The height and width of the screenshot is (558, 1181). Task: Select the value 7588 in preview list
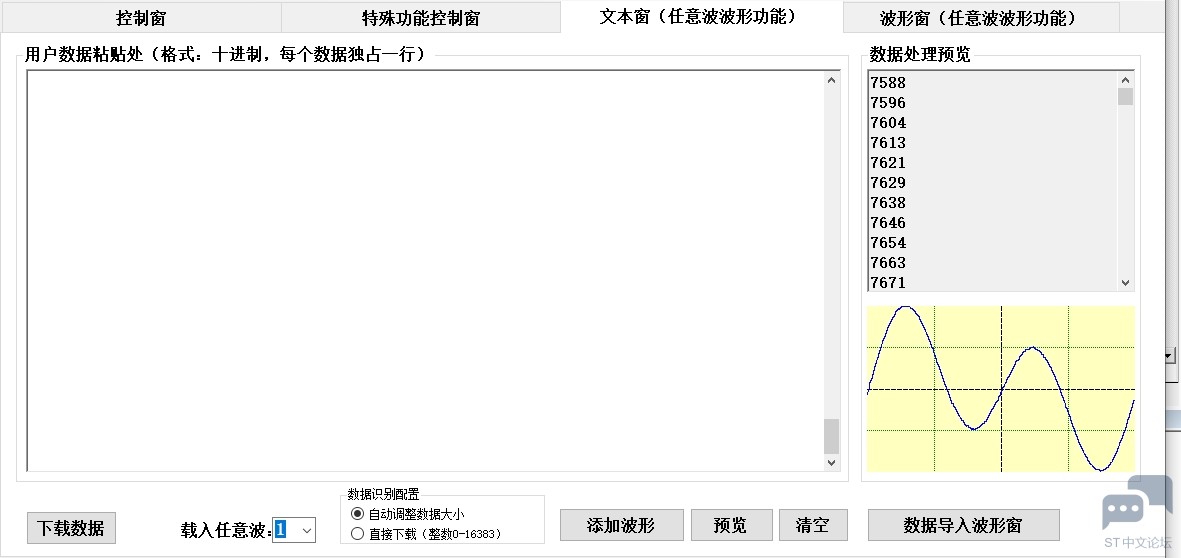pos(888,83)
